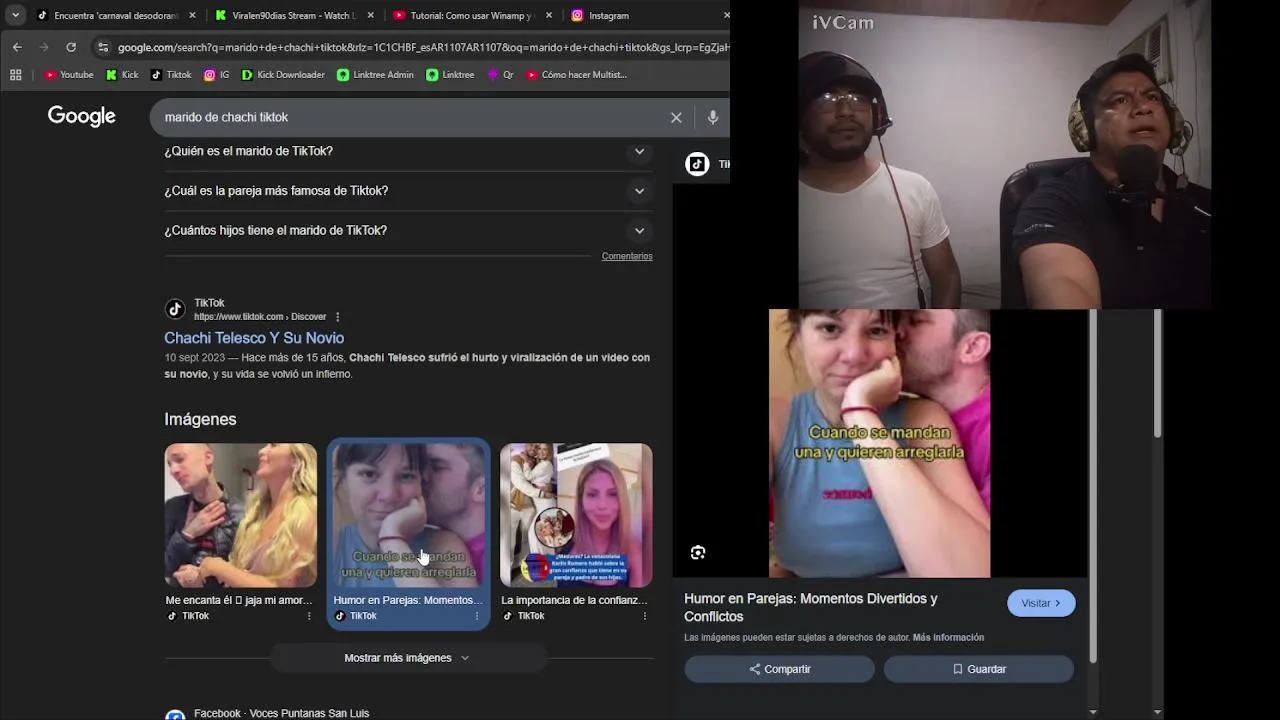Open options for 'Humor en Parejas' image
The height and width of the screenshot is (720, 1280).
[x=476, y=616]
